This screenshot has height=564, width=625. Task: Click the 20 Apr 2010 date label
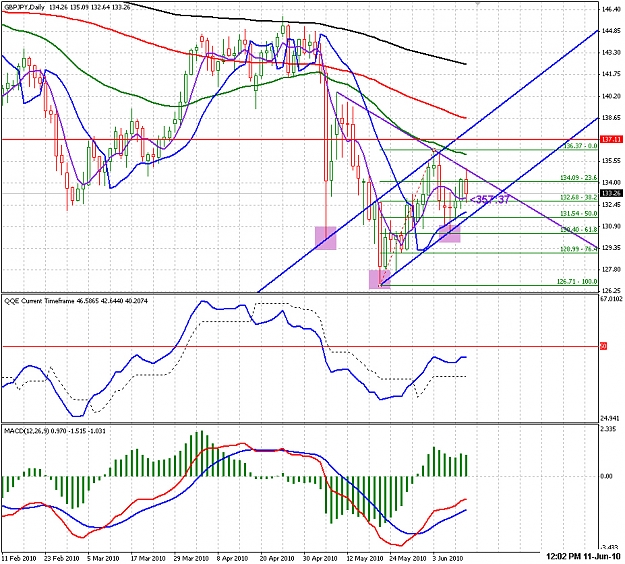(277, 558)
